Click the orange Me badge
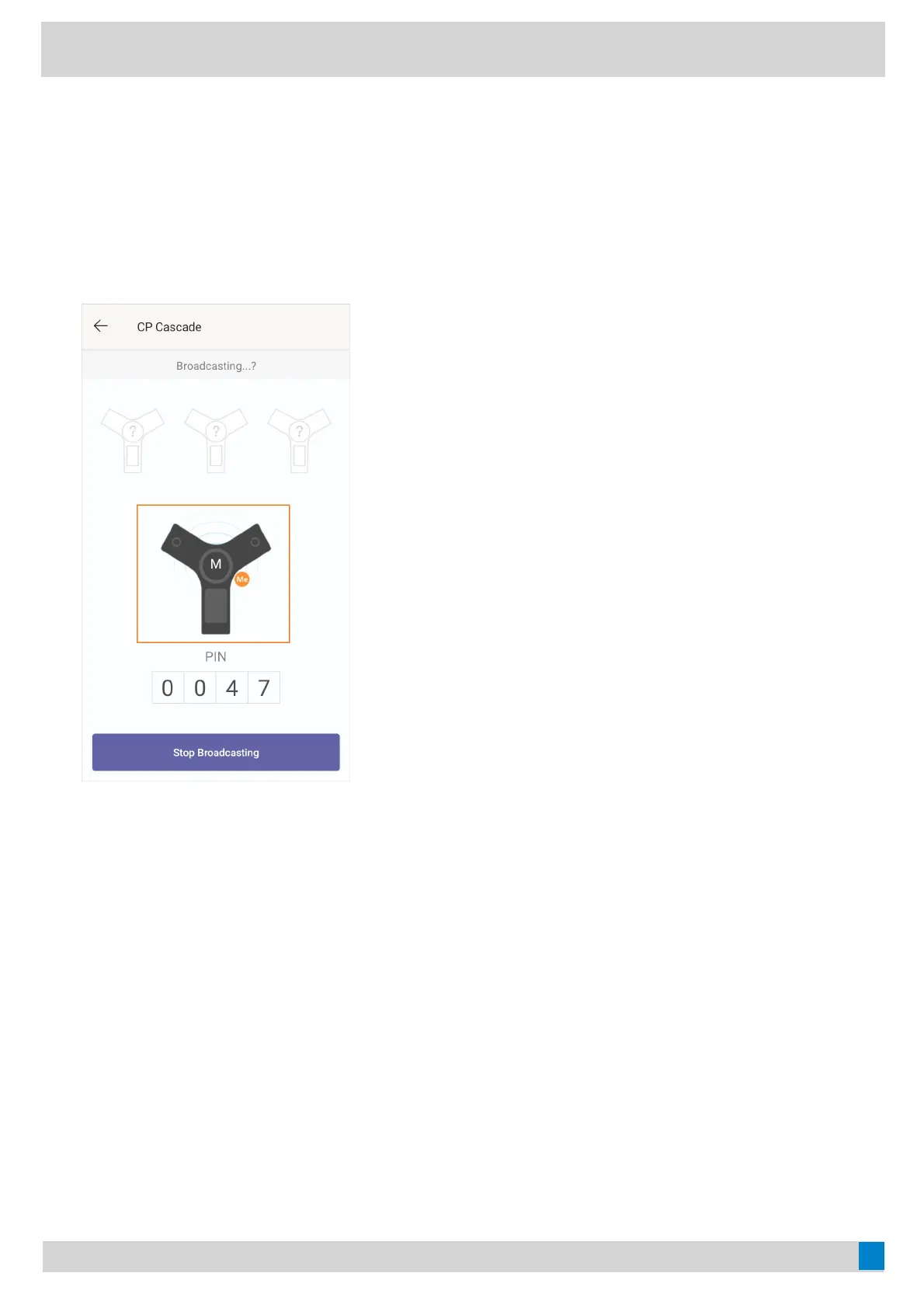 pyautogui.click(x=242, y=579)
